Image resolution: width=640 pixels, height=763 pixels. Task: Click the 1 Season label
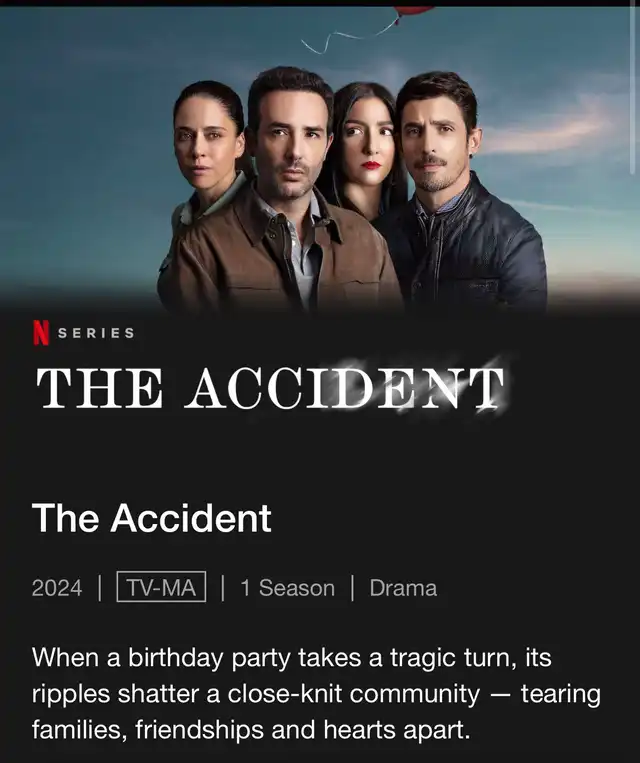(x=288, y=588)
